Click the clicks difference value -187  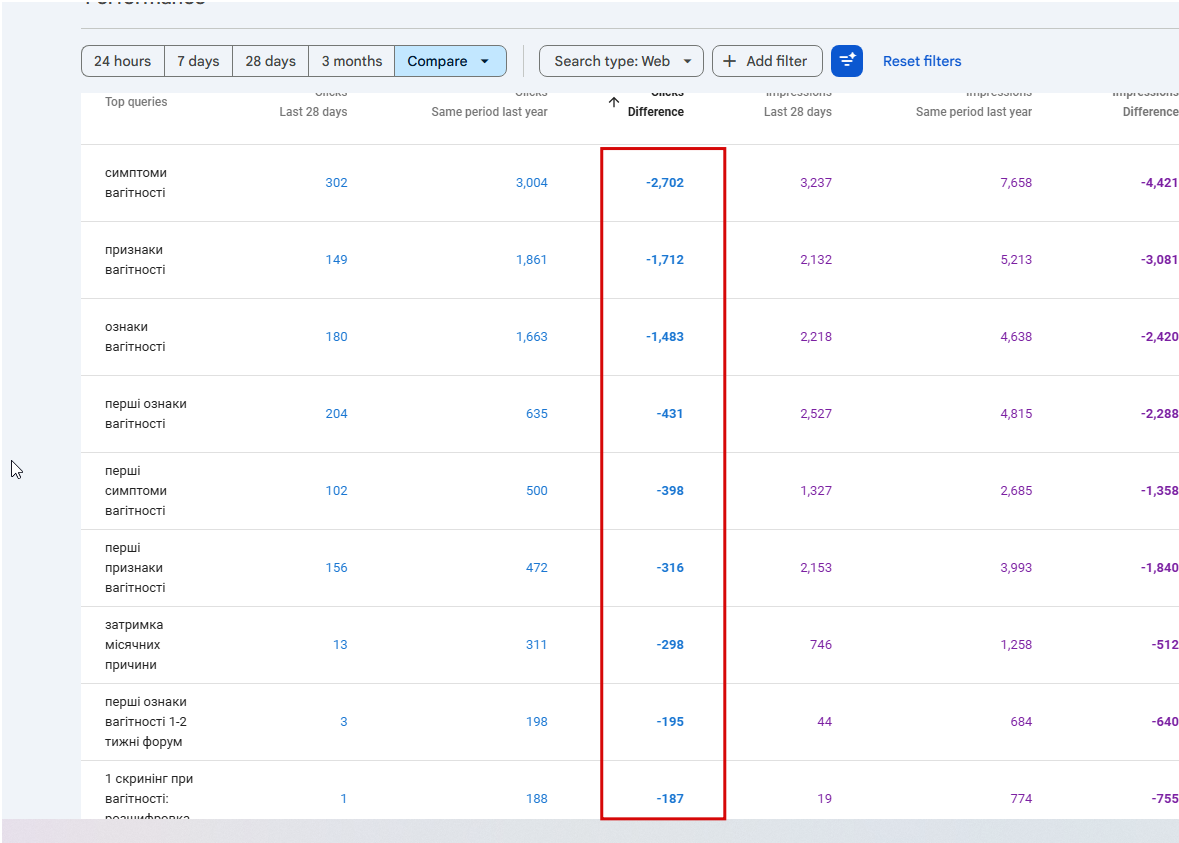tap(669, 799)
